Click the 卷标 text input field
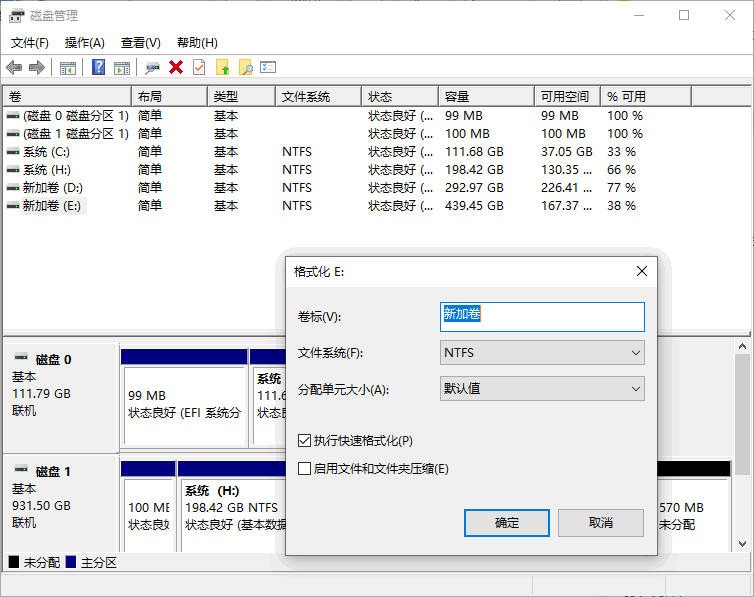This screenshot has width=754, height=597. tap(542, 316)
